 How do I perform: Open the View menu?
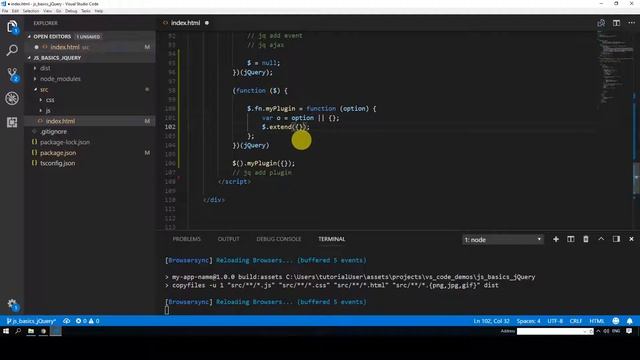(47, 11)
